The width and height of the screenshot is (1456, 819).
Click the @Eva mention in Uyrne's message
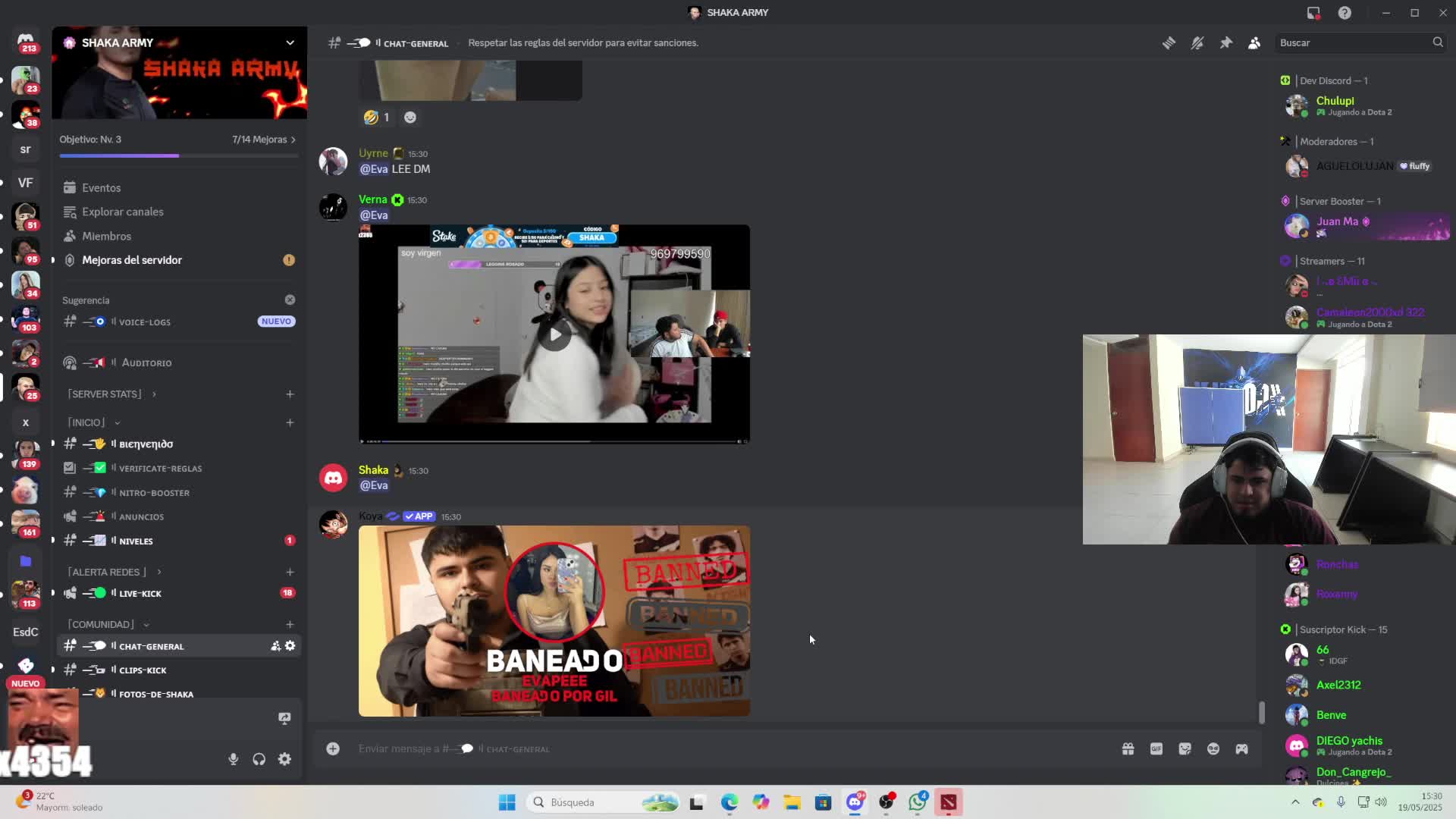pyautogui.click(x=374, y=169)
